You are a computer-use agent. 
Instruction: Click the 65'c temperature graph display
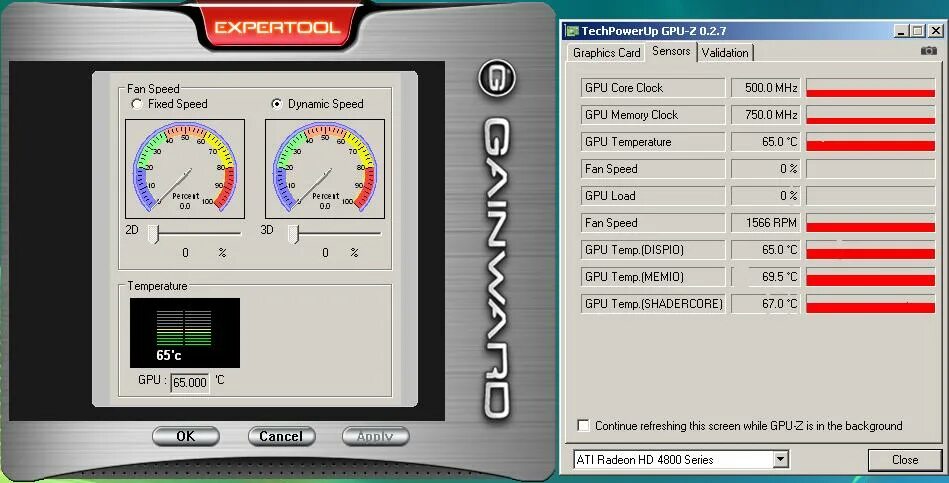tap(185, 333)
